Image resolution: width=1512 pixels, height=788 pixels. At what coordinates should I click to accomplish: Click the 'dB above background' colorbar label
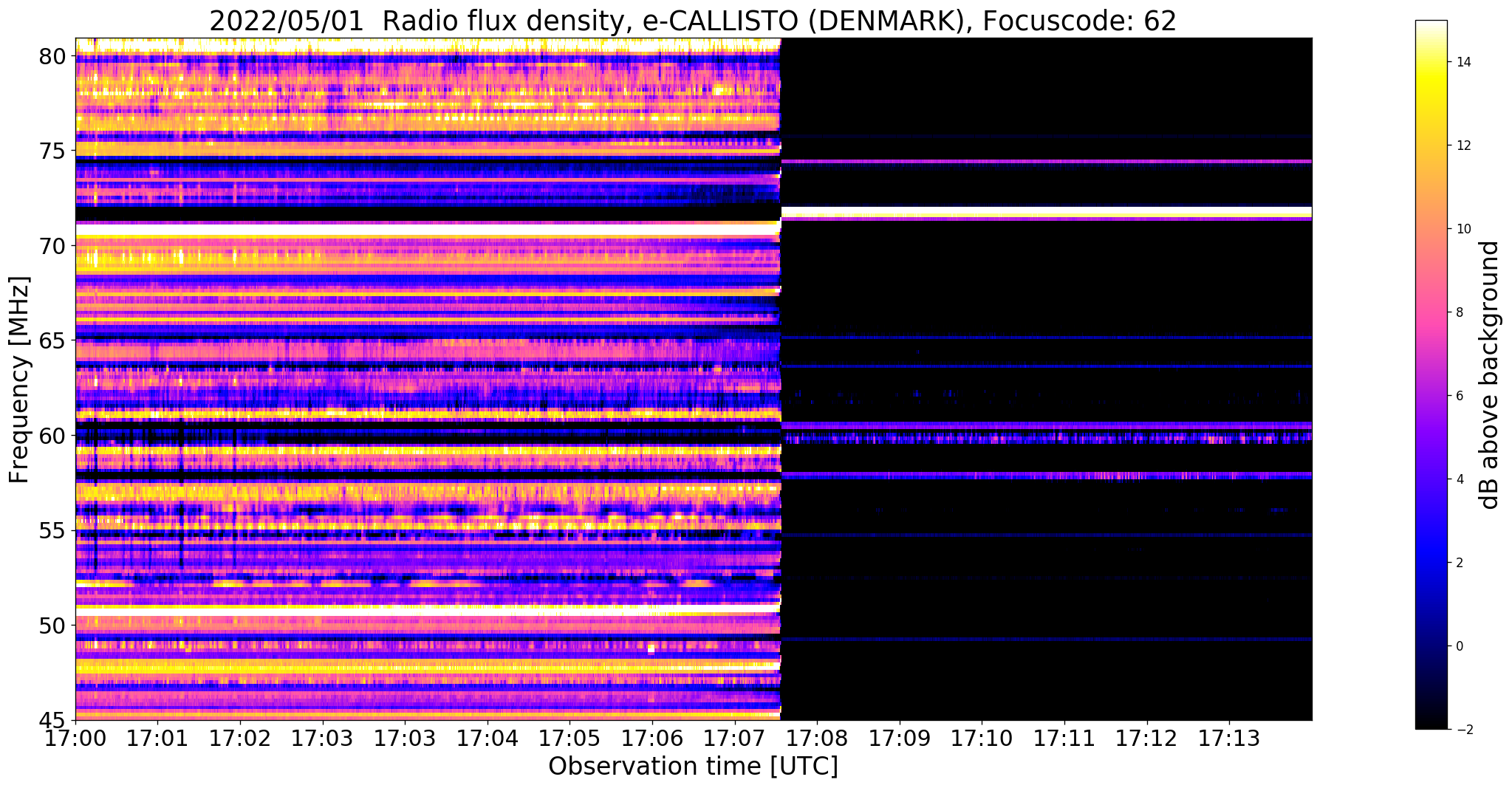(x=1490, y=375)
